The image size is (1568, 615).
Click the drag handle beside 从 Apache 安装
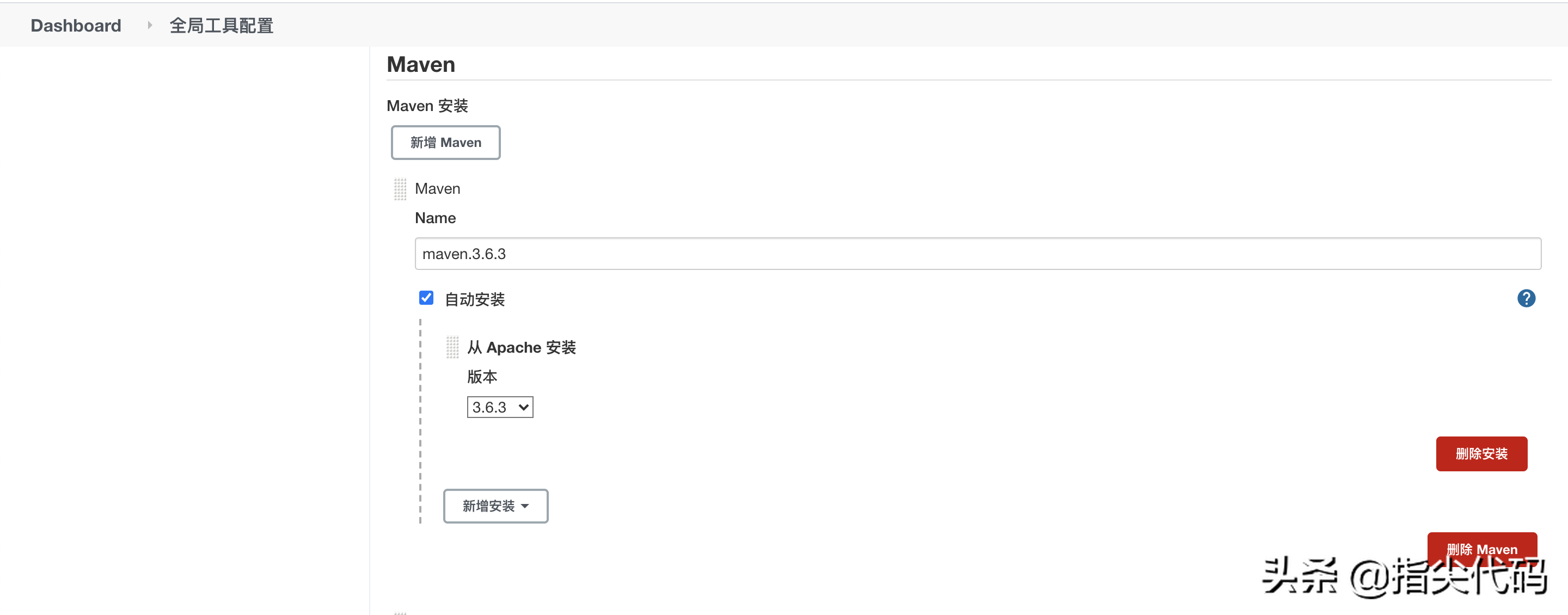[452, 347]
